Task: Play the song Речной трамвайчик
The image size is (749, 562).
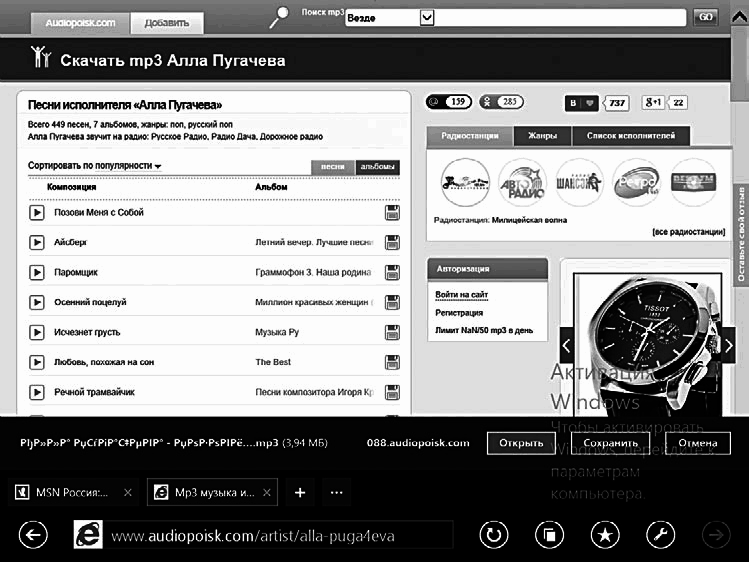Action: [37, 392]
